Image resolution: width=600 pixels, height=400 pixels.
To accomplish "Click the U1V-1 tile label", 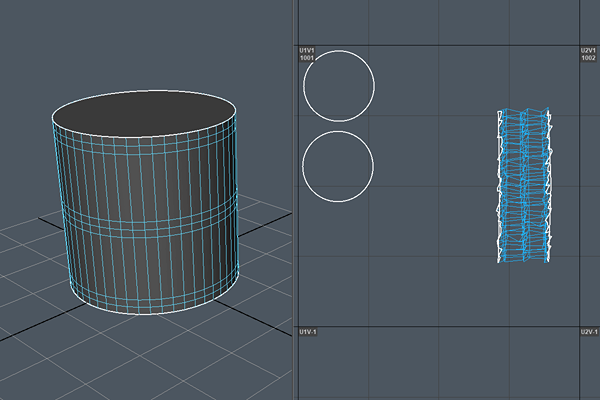I will tap(308, 331).
